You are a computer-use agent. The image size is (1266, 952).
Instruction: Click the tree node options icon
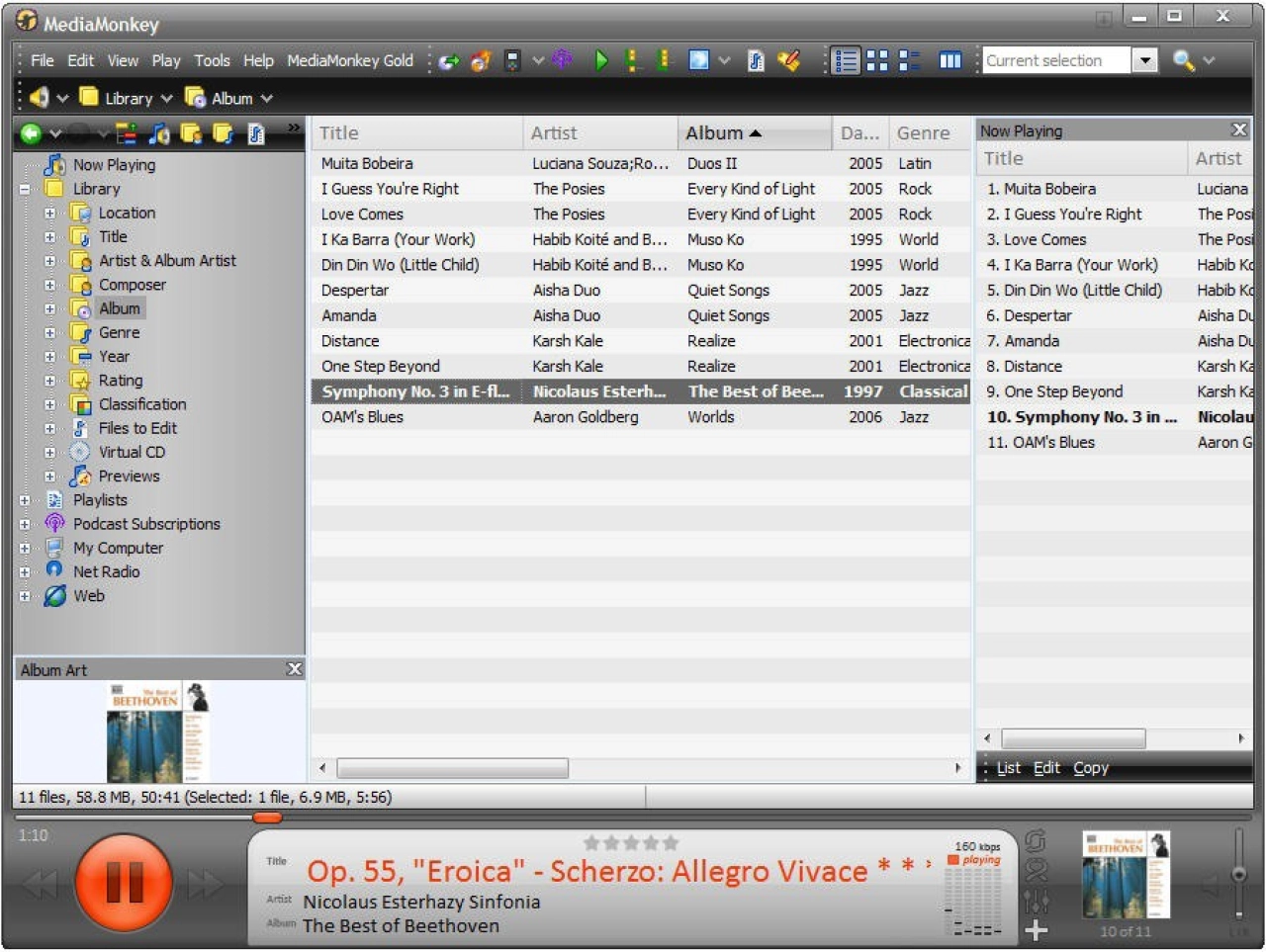(x=126, y=132)
